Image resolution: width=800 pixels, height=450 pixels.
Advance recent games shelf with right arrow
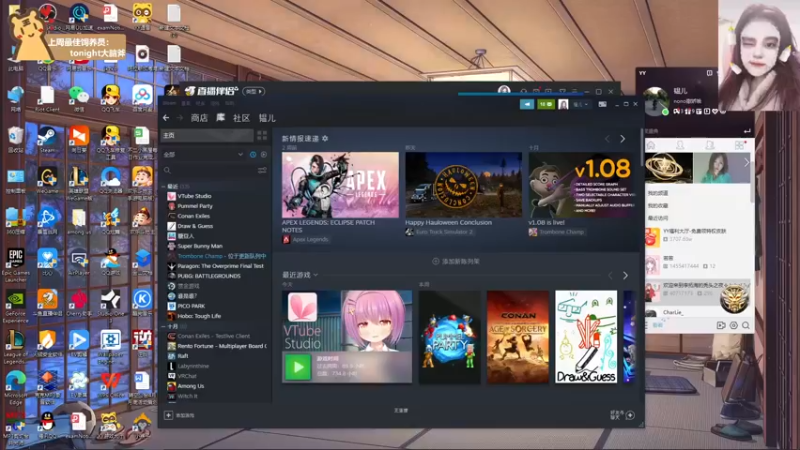626,276
